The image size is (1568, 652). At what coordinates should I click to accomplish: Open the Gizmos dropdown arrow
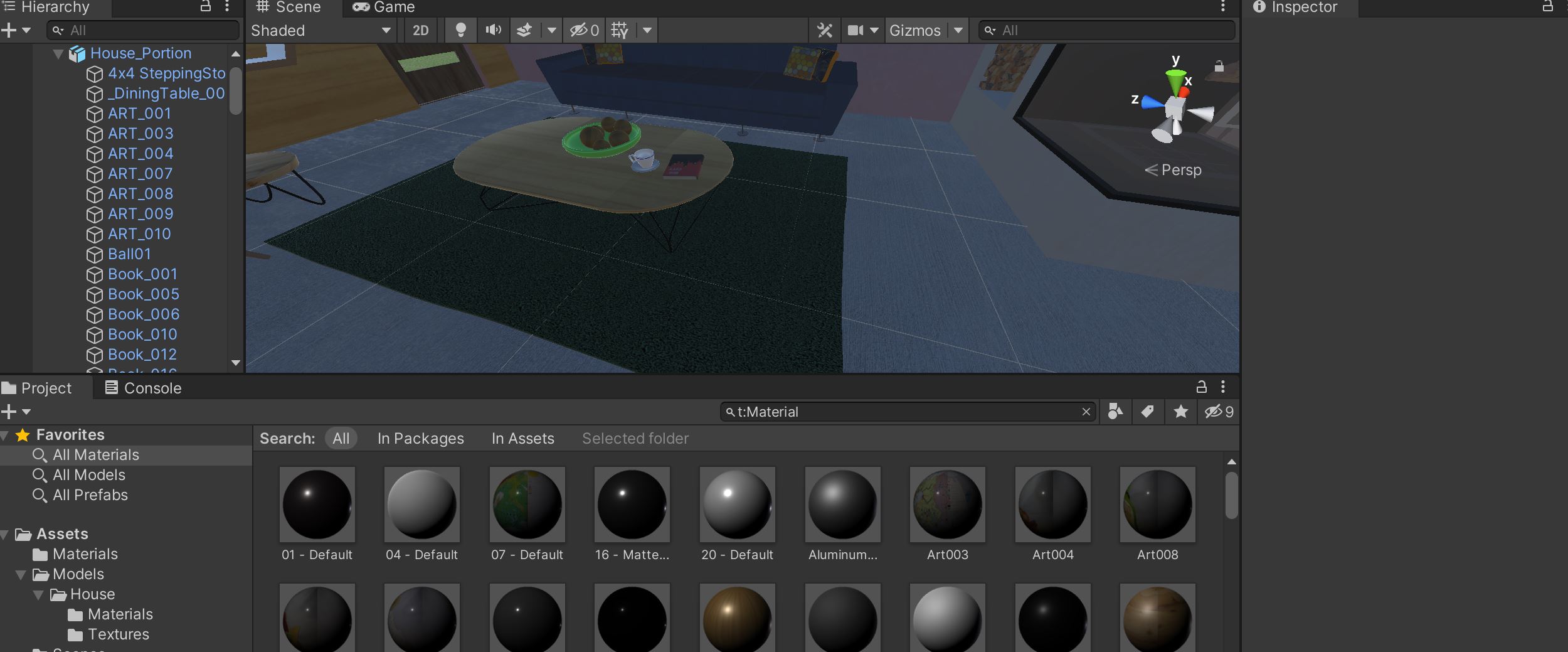click(958, 30)
